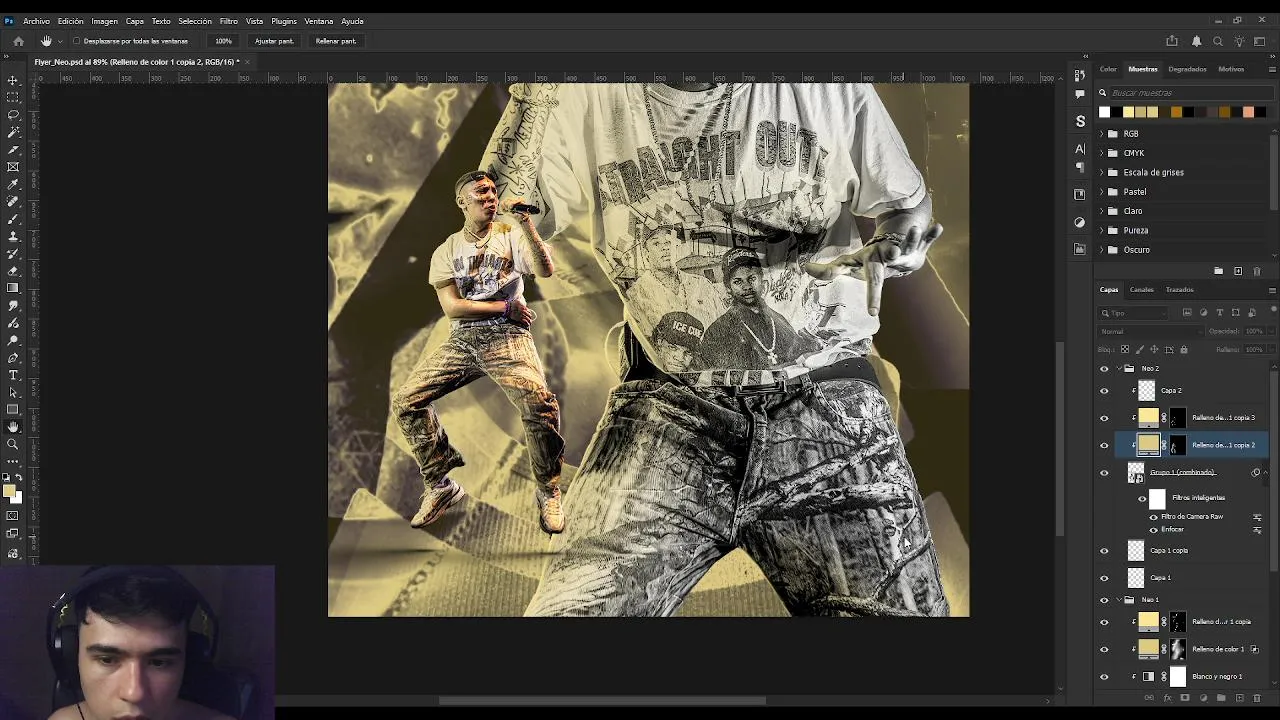This screenshot has height=720, width=1280.
Task: Switch to the Degradados tab
Action: [1187, 69]
